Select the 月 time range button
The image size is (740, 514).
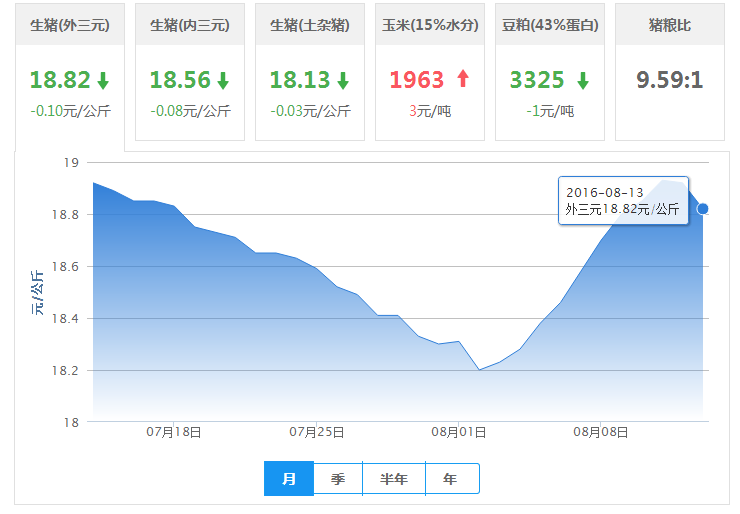click(x=289, y=479)
